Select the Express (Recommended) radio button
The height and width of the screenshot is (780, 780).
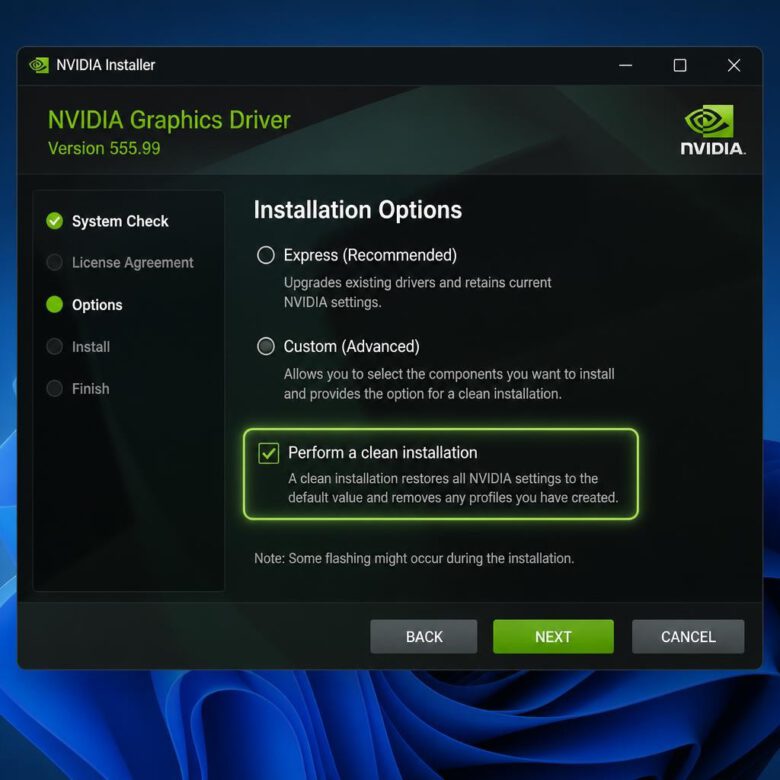tap(266, 255)
